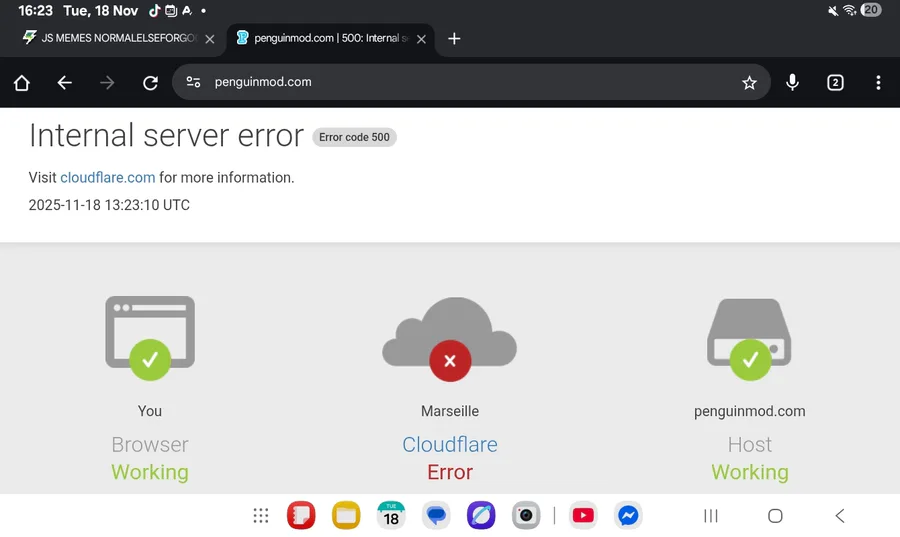
Task: Open the calendar app showing 18
Action: pos(391,515)
